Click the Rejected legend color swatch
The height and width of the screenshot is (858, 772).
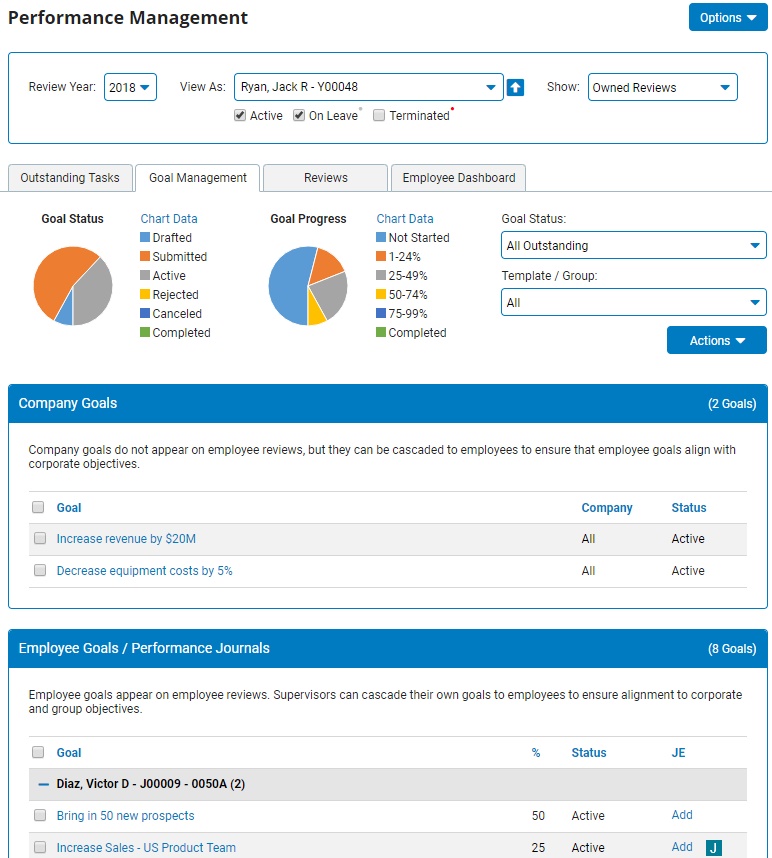(145, 294)
